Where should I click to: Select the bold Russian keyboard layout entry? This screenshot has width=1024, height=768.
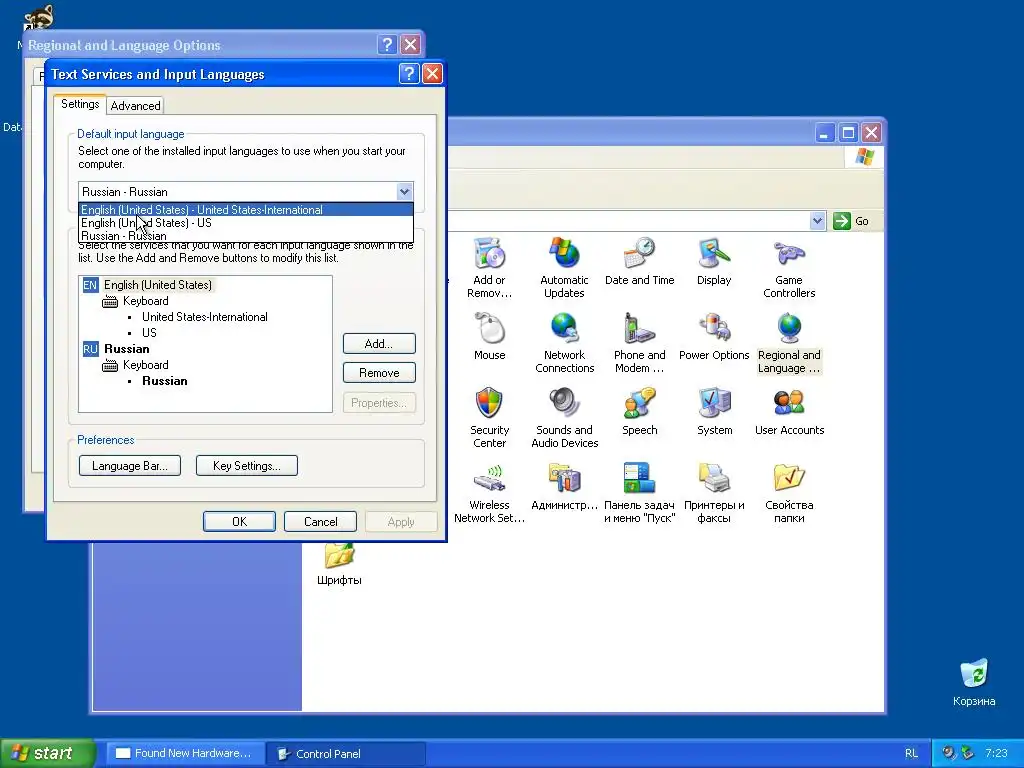[165, 381]
